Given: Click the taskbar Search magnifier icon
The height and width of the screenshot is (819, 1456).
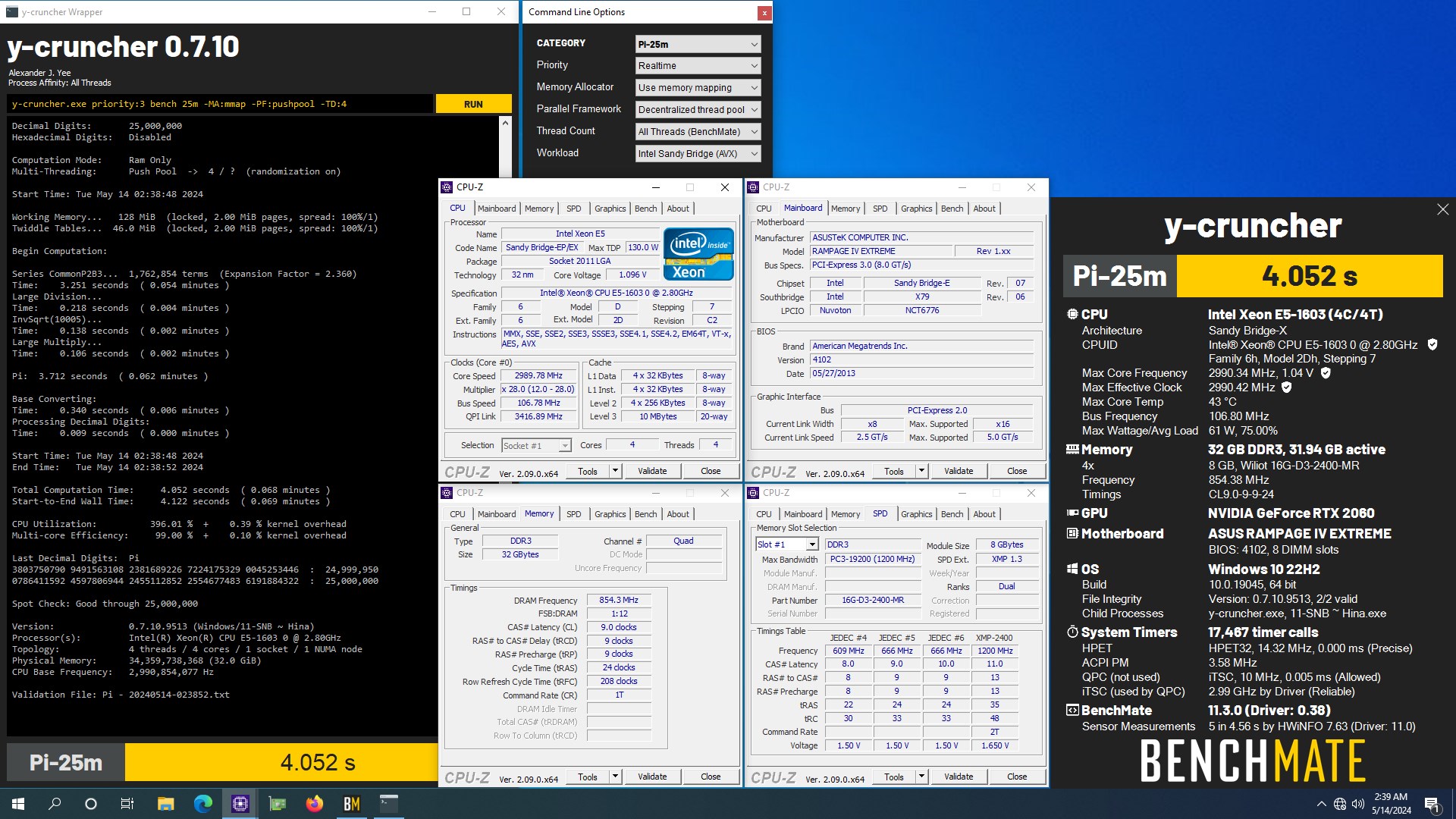Looking at the screenshot, I should pyautogui.click(x=55, y=804).
